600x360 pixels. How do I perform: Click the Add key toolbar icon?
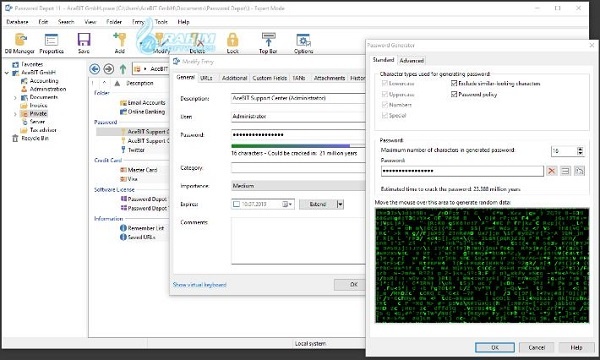tap(119, 43)
